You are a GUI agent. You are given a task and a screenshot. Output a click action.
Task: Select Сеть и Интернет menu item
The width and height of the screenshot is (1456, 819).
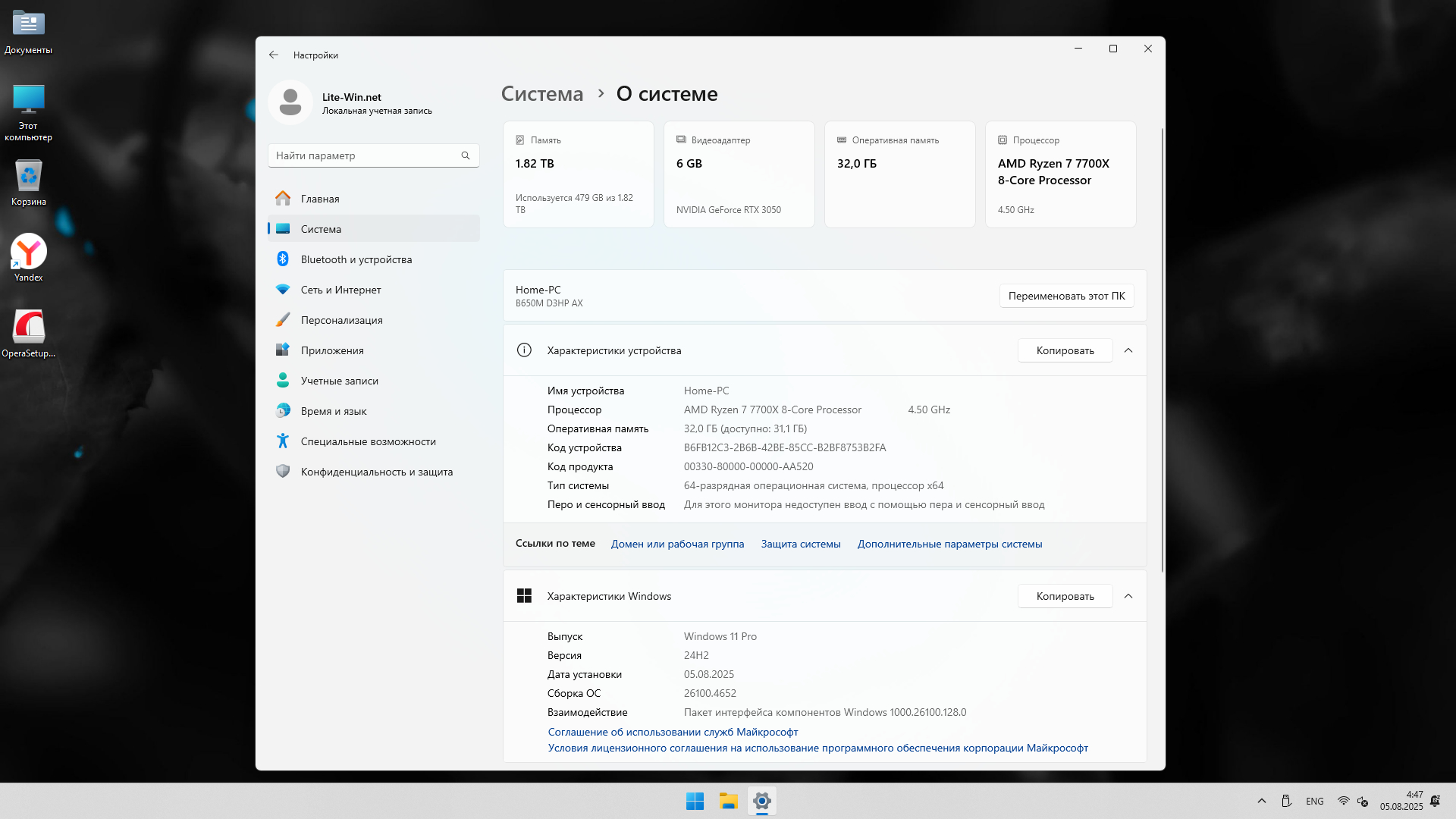[x=340, y=290]
